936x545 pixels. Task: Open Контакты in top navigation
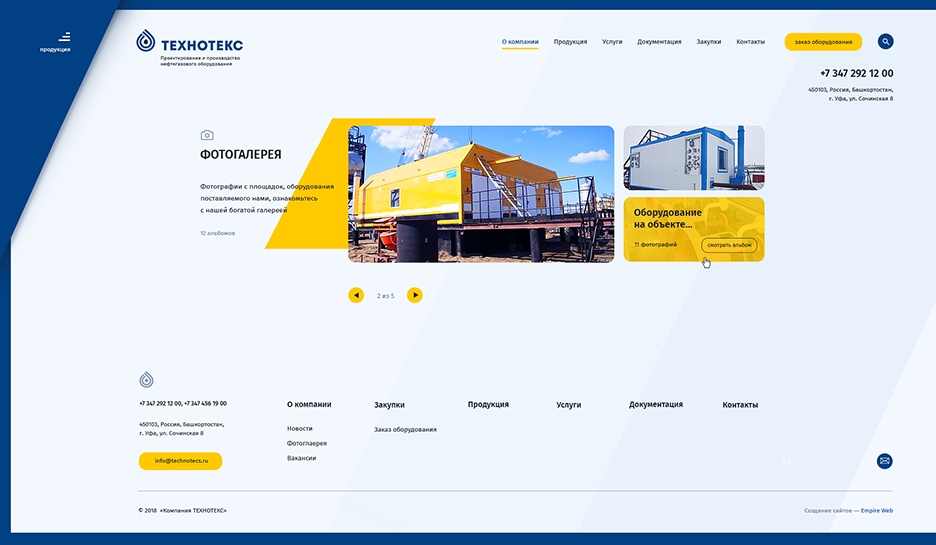[750, 42]
